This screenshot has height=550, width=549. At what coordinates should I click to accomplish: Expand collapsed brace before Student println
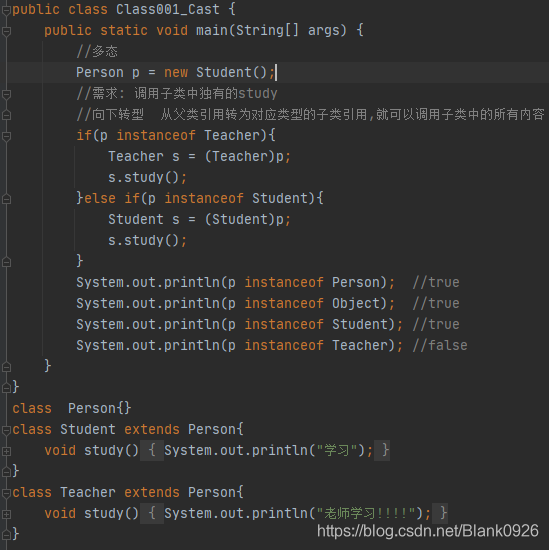152,450
